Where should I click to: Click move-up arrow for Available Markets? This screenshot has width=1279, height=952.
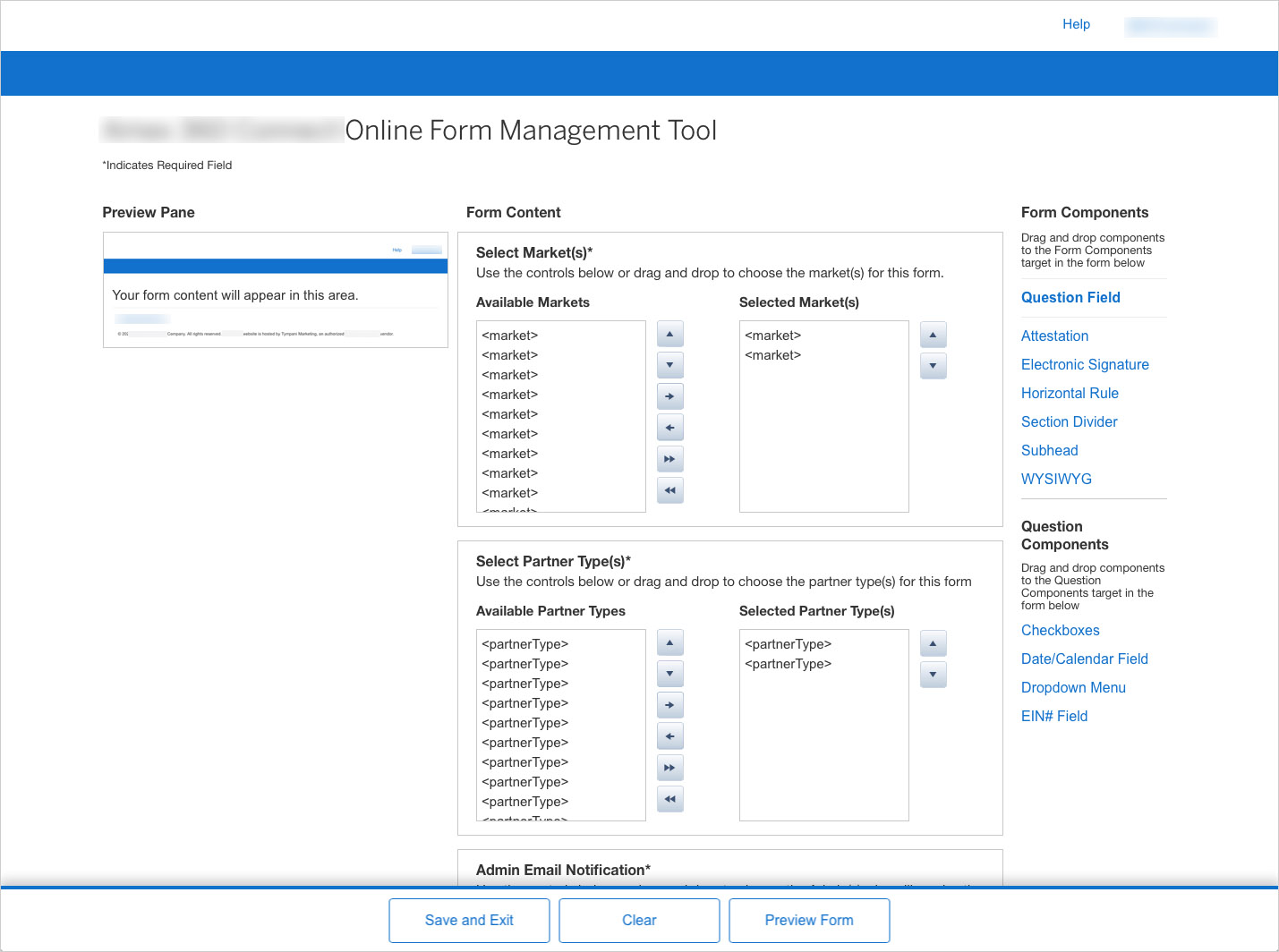click(669, 335)
